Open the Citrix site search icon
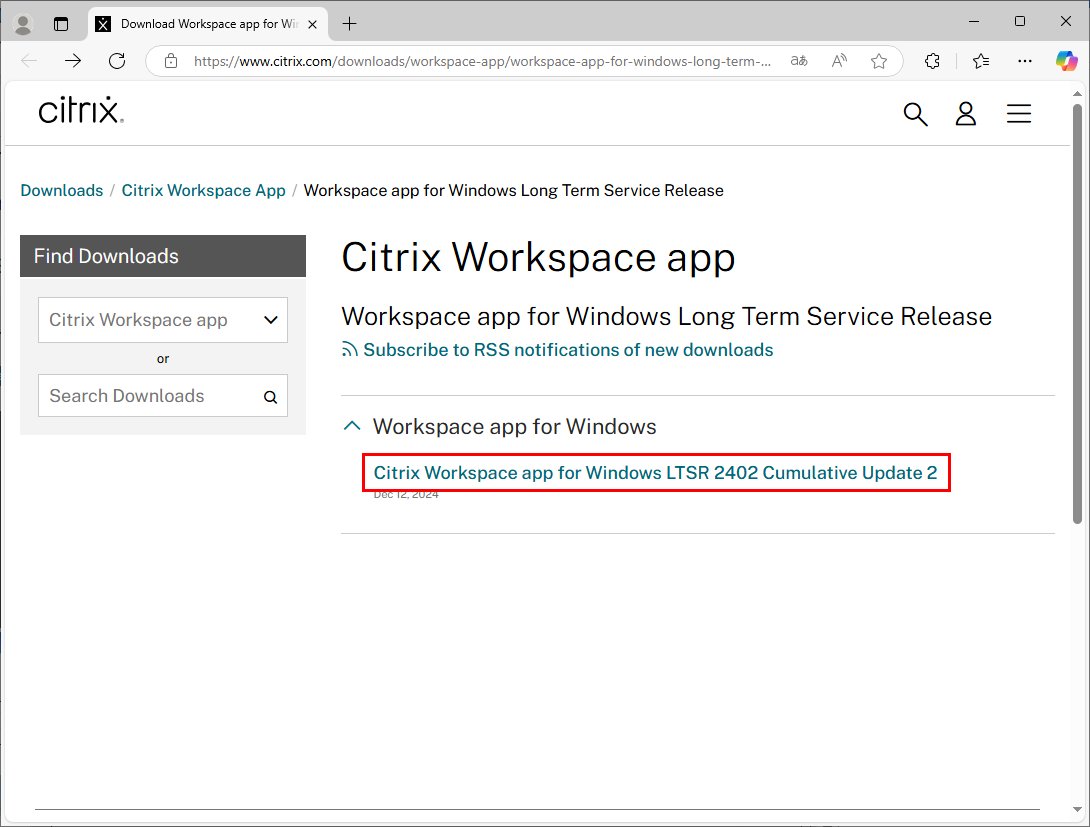 click(915, 114)
